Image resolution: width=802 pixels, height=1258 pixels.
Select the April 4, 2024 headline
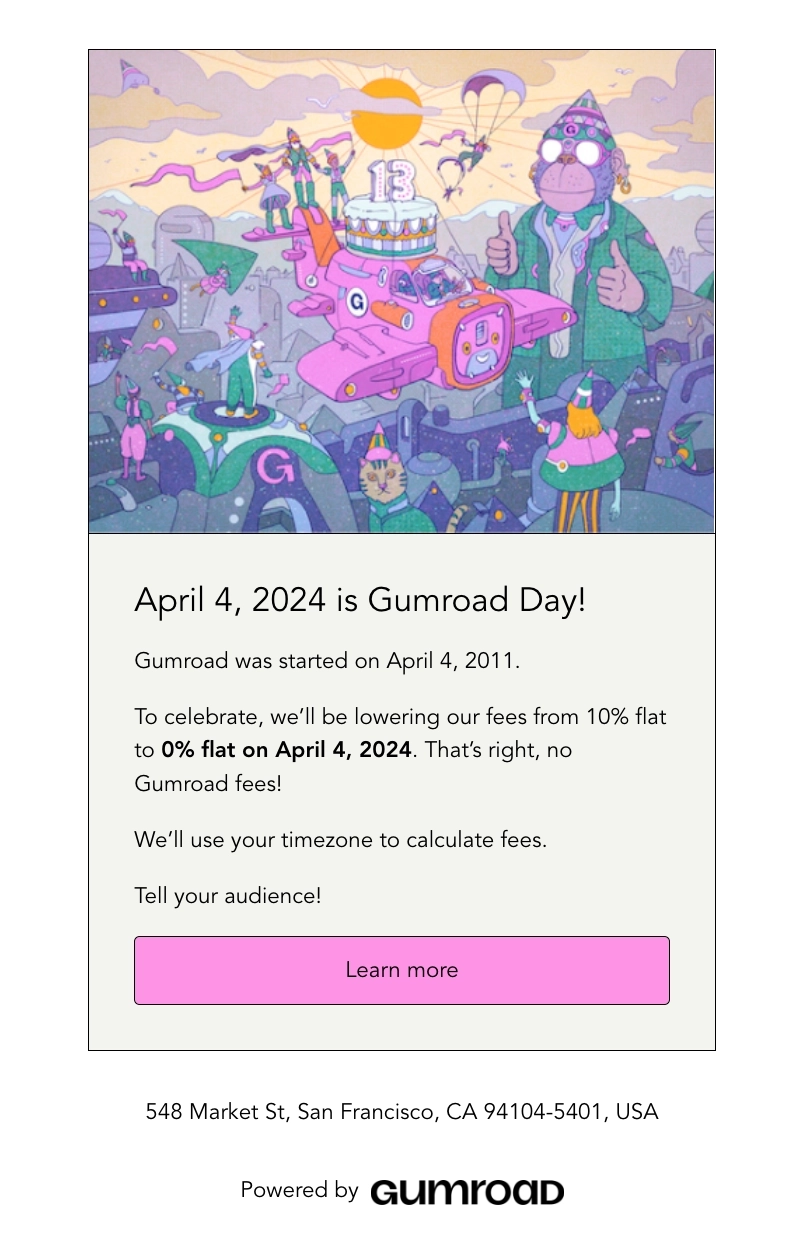tap(360, 600)
